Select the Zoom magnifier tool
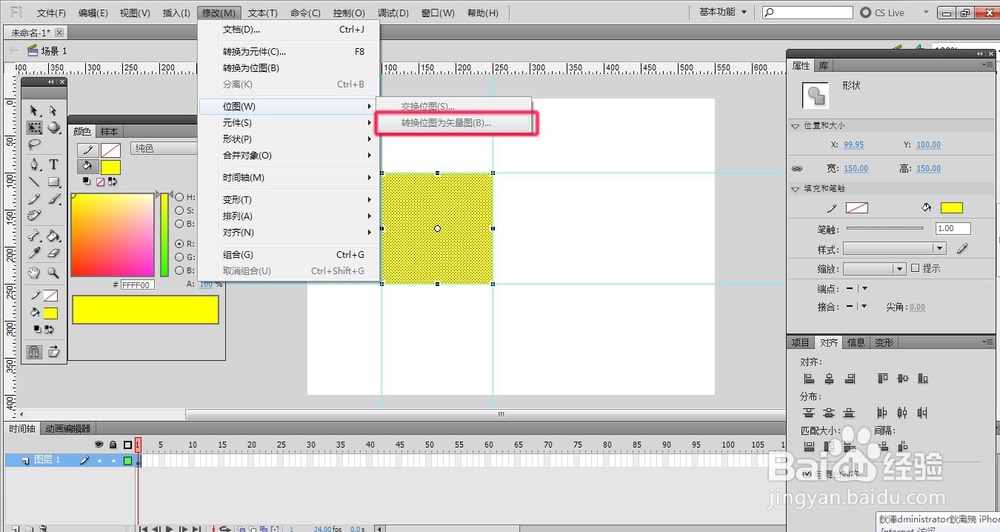 (54, 273)
